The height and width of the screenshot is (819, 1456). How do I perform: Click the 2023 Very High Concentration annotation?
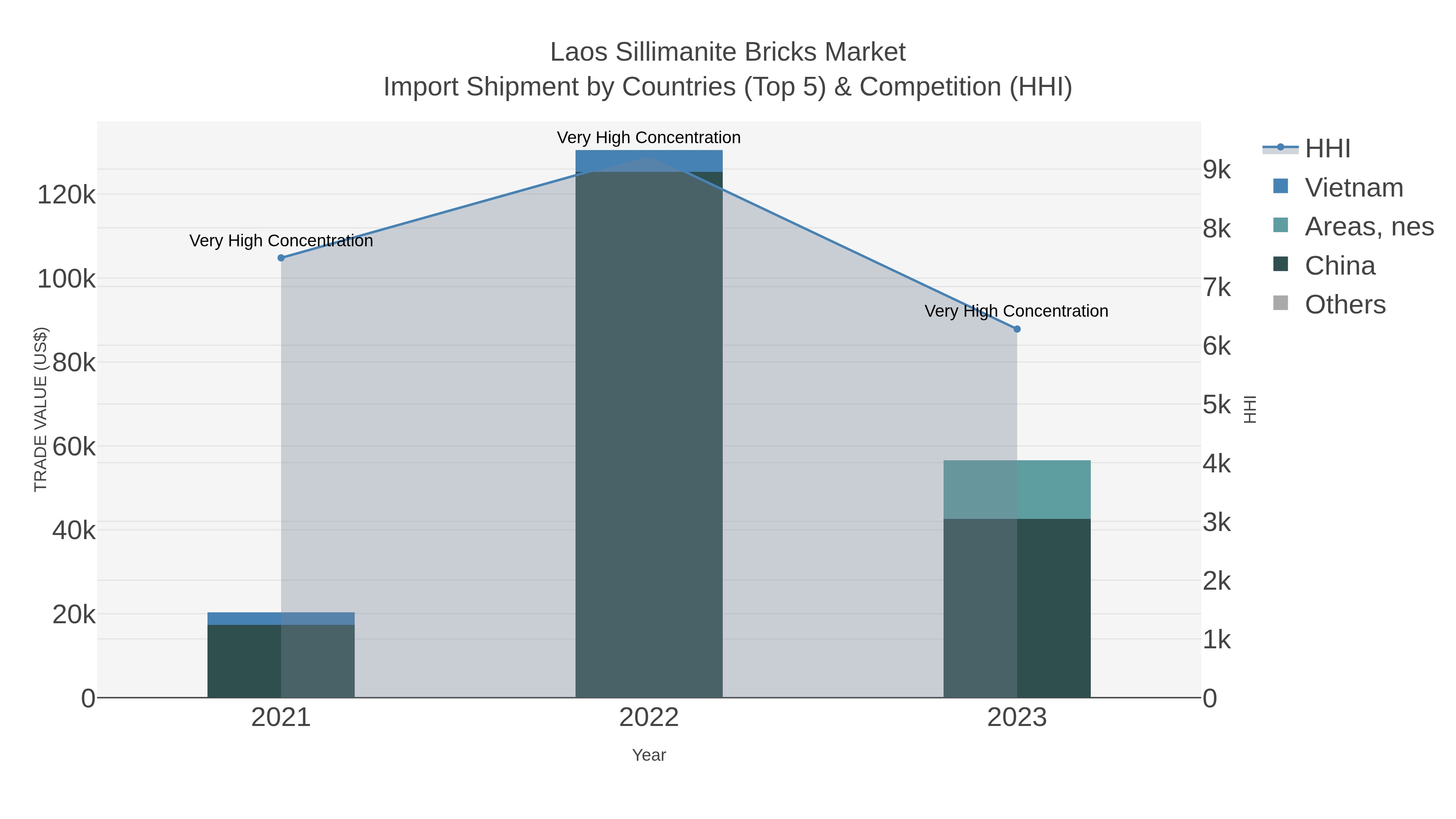coord(1016,311)
